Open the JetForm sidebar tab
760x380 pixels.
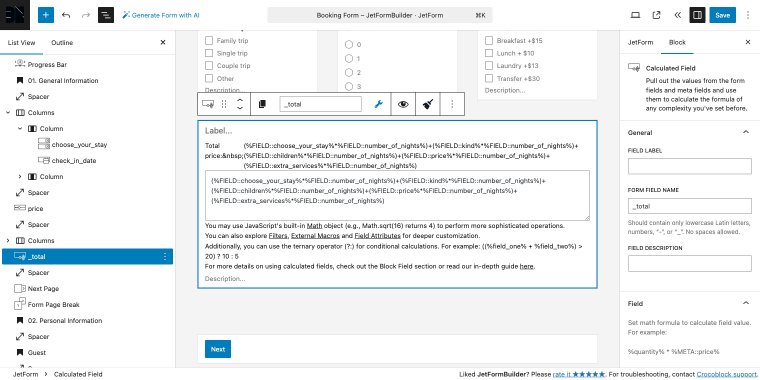click(640, 42)
